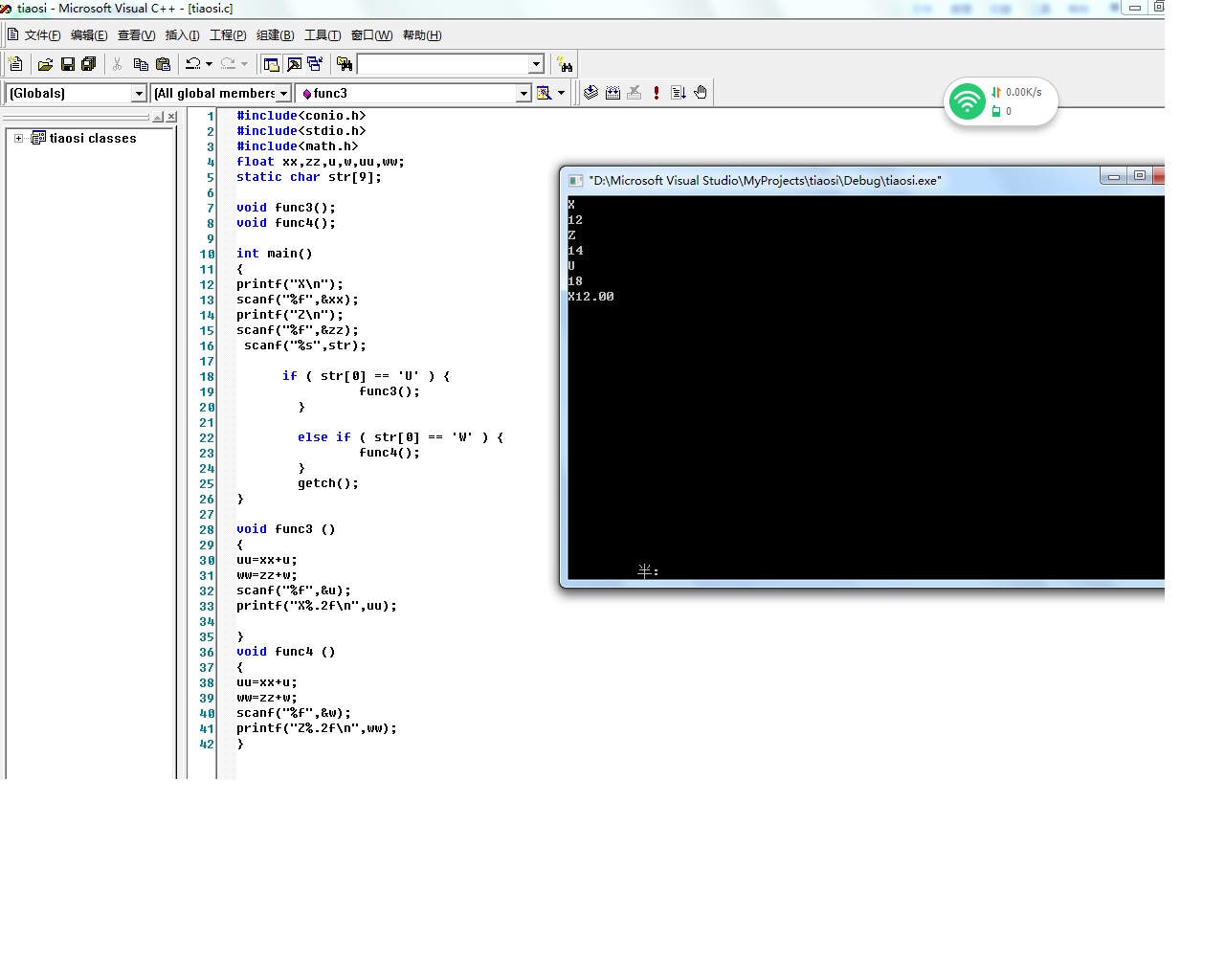Screen dimensions: 1225x980
Task: Click line number 42 in gutter
Action: [x=207, y=744]
